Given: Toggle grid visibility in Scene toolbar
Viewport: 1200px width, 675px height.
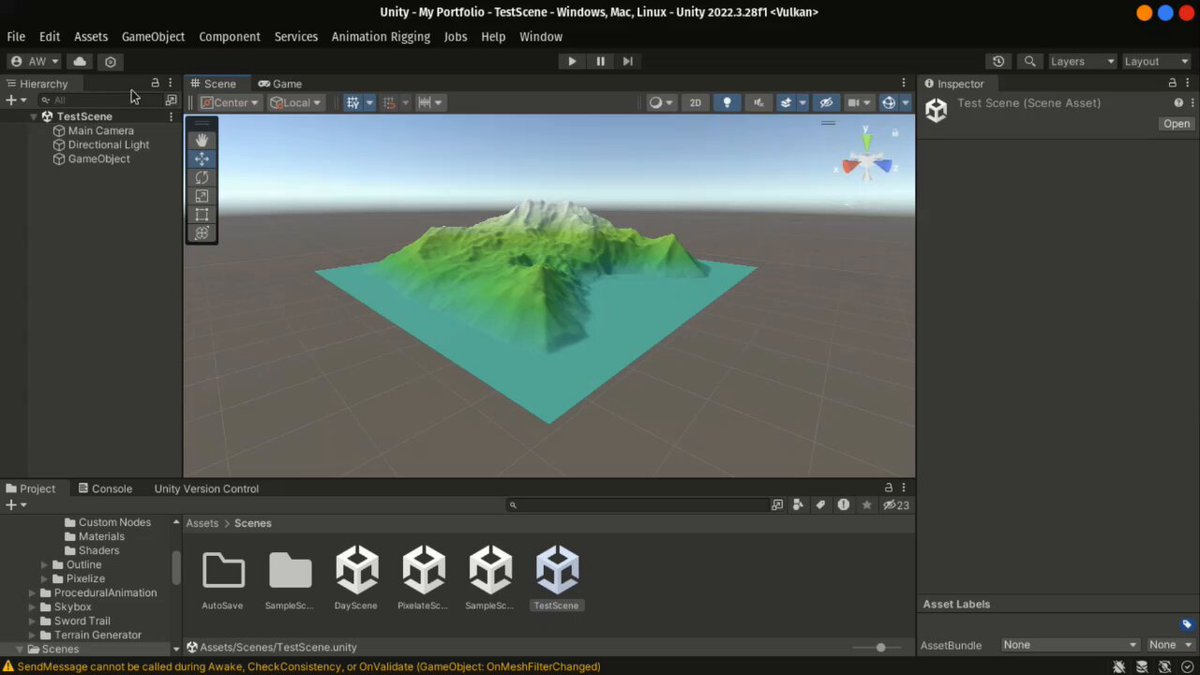Looking at the screenshot, I should pos(352,103).
